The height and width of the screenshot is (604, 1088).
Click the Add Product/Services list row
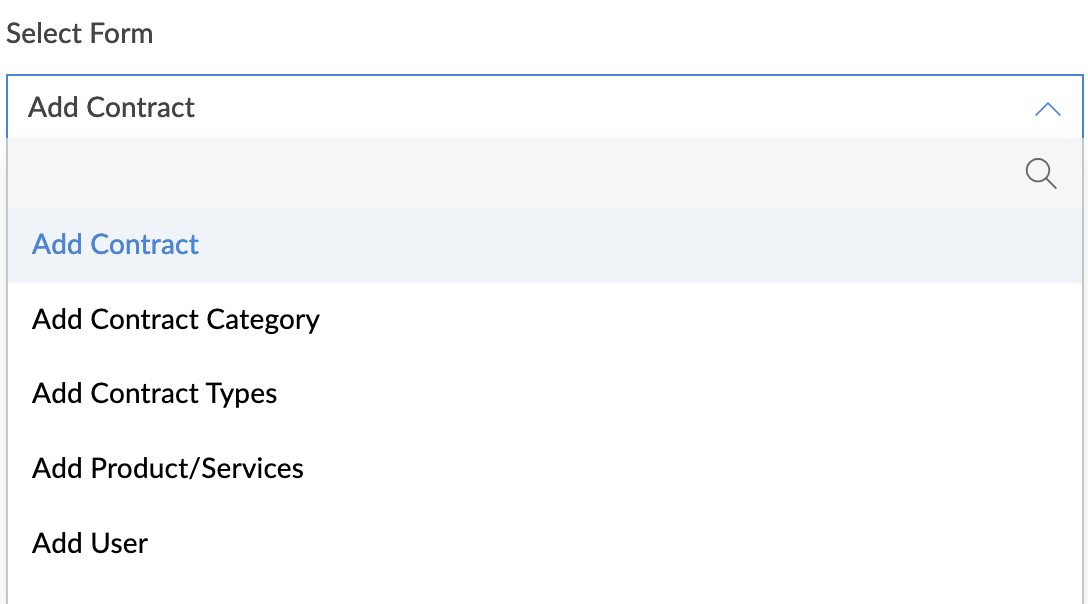(x=545, y=469)
